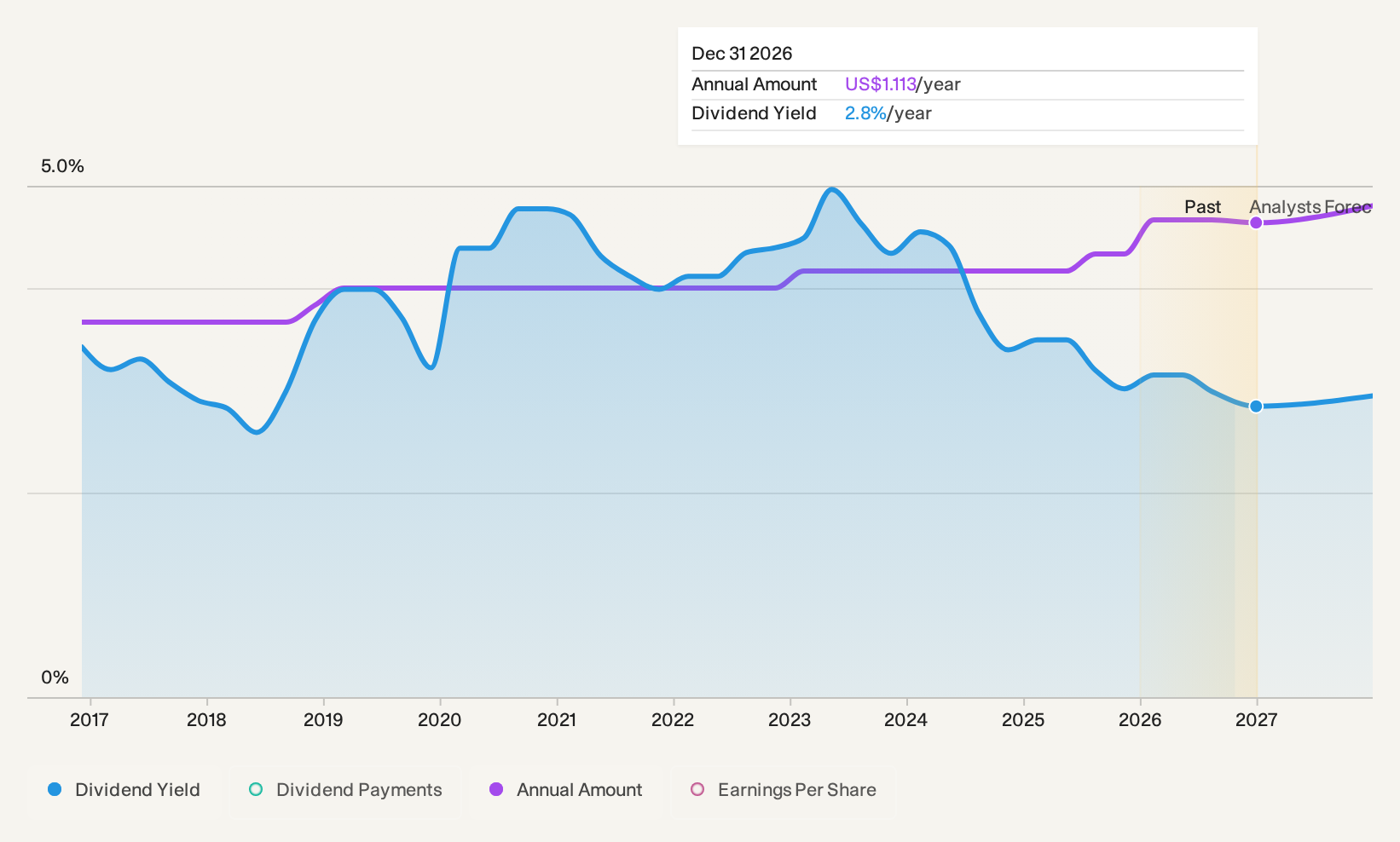The width and height of the screenshot is (1400, 842).
Task: Click the 2019 x-axis label
Action: (323, 720)
